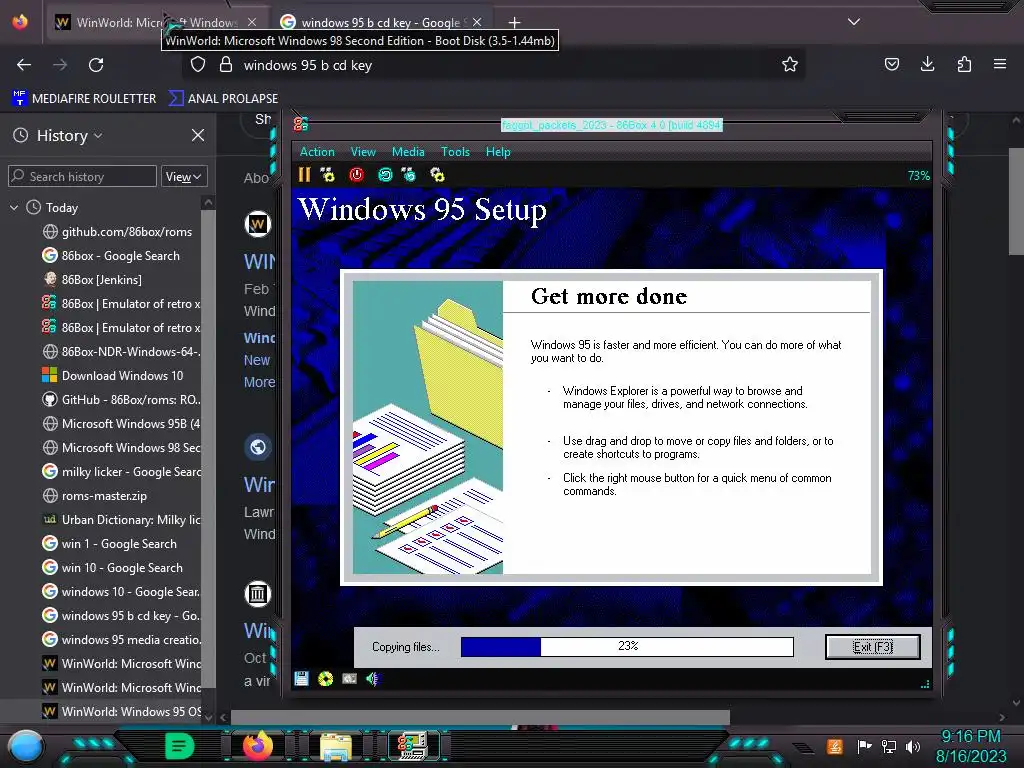Open the sidebar History switcher dropdown
The height and width of the screenshot is (768, 1024).
click(69, 135)
